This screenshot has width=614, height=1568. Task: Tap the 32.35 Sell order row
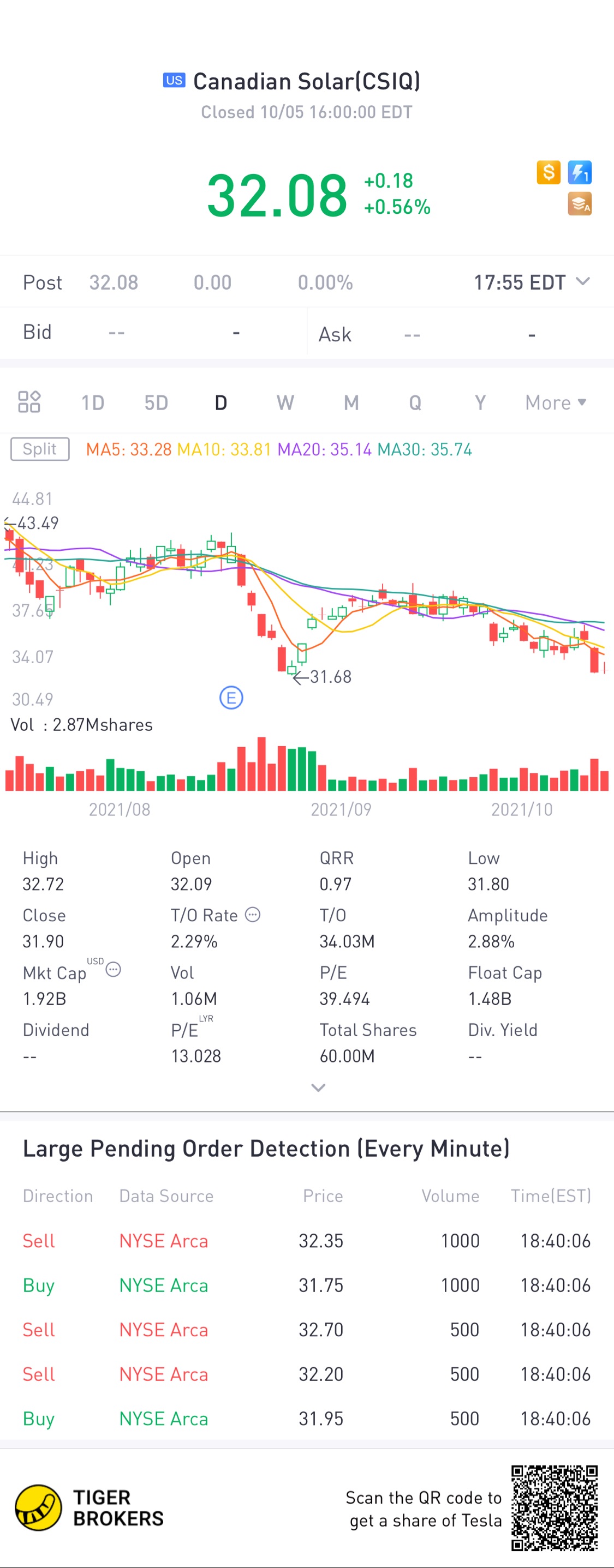[306, 1241]
